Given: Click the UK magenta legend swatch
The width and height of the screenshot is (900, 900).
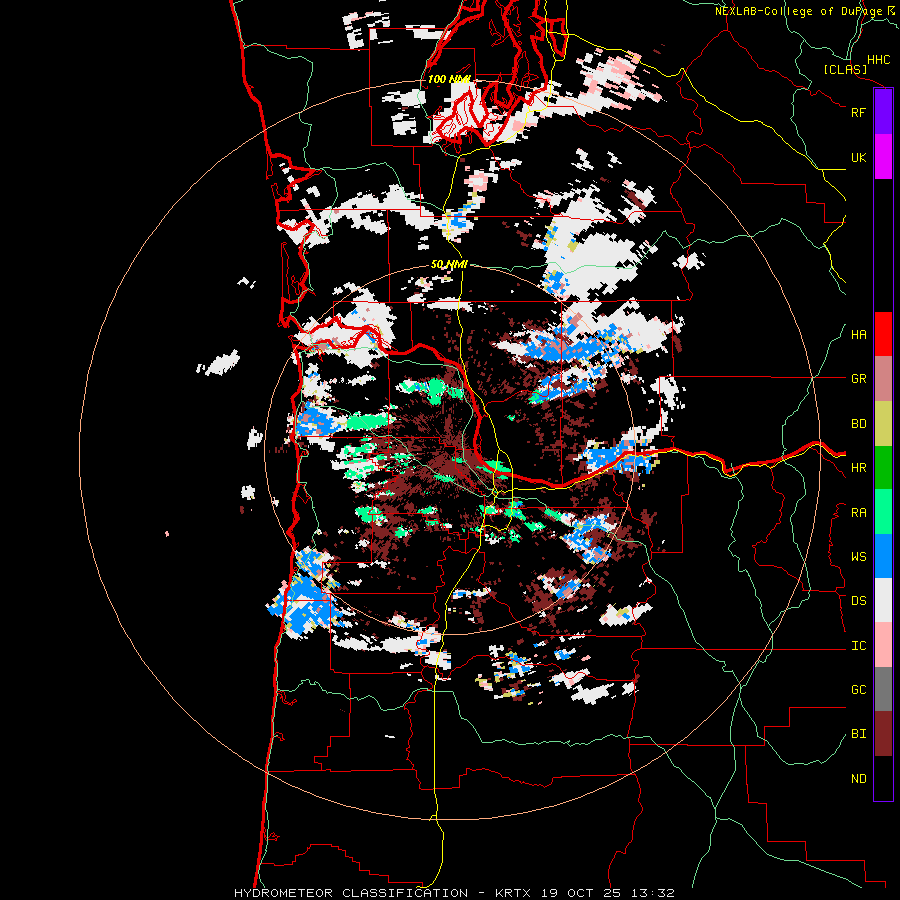Looking at the screenshot, I should coord(883,157).
